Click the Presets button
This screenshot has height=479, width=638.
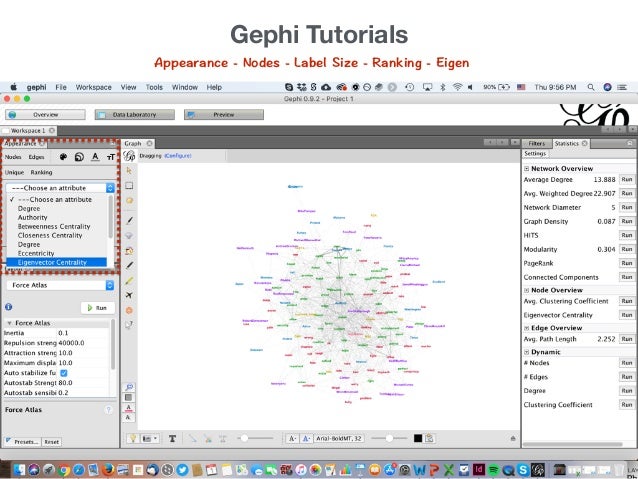[22, 442]
